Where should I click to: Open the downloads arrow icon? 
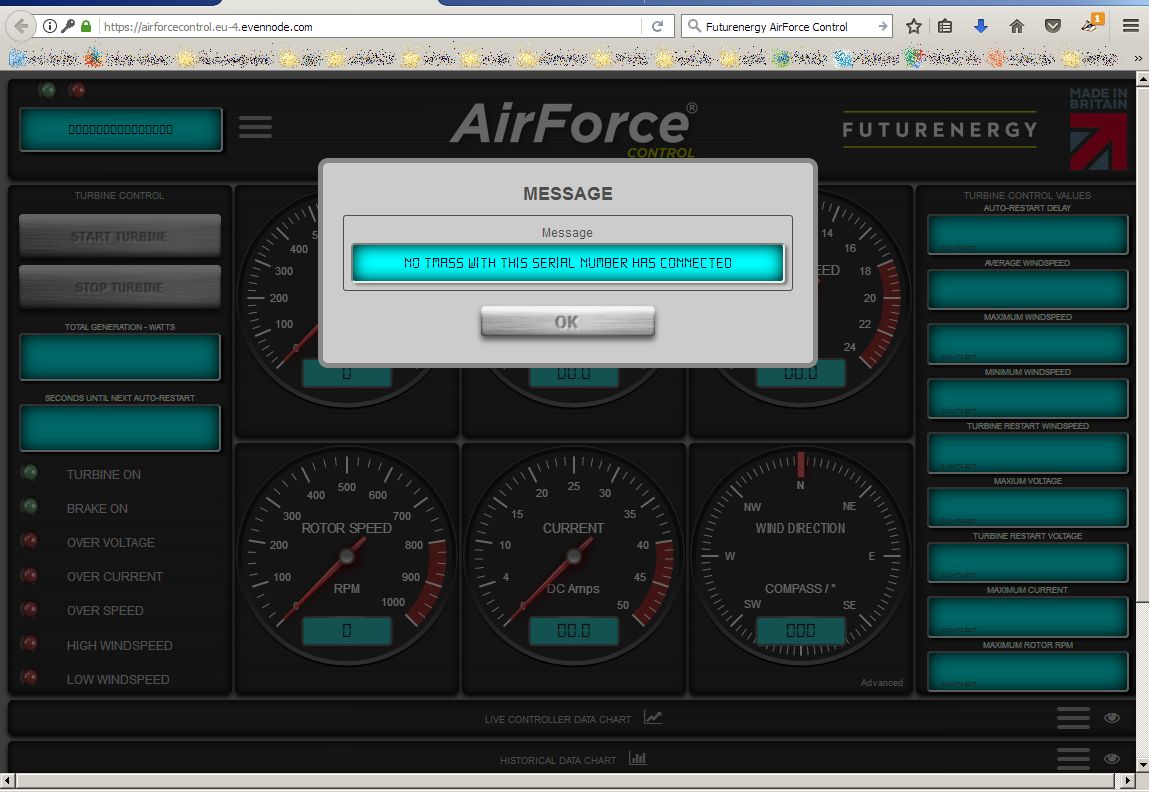point(980,26)
